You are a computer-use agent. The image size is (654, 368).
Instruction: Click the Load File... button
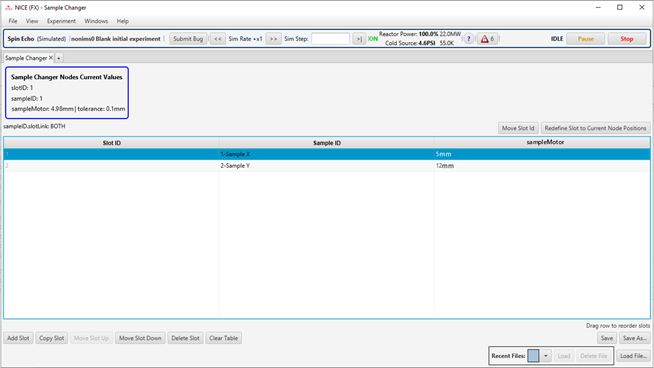(633, 356)
